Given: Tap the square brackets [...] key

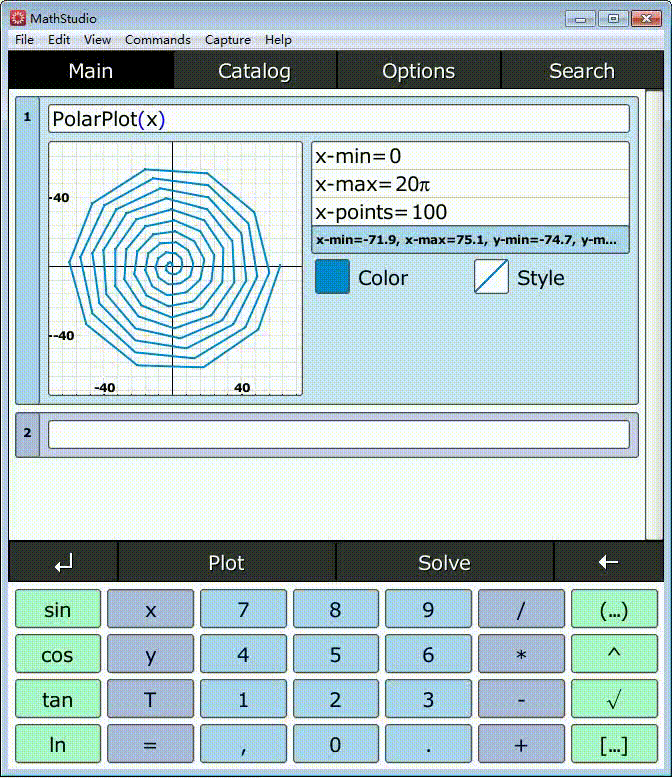Looking at the screenshot, I should tap(614, 744).
